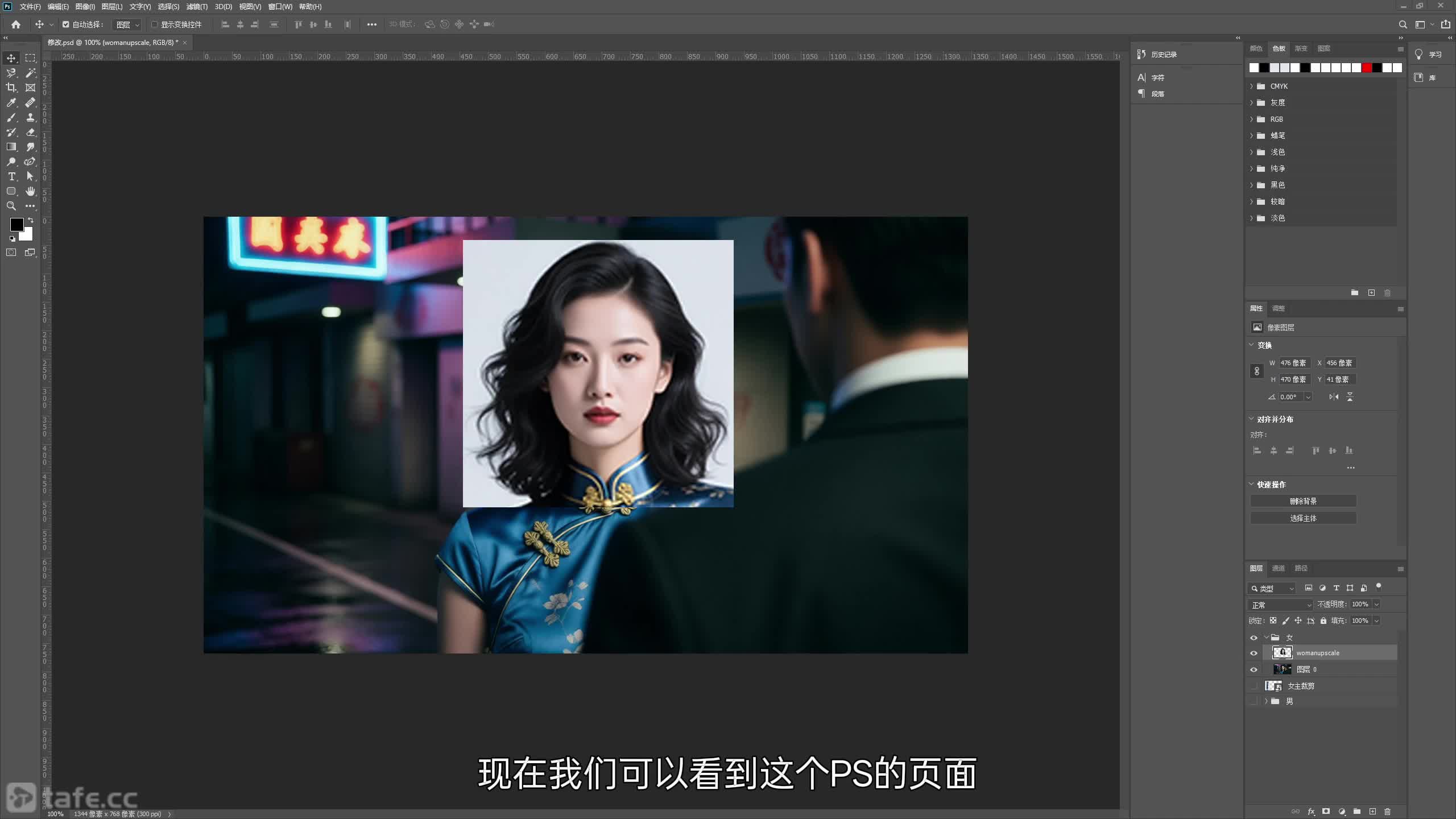This screenshot has height=819, width=1456.
Task: Select the Crop tool
Action: [x=11, y=88]
